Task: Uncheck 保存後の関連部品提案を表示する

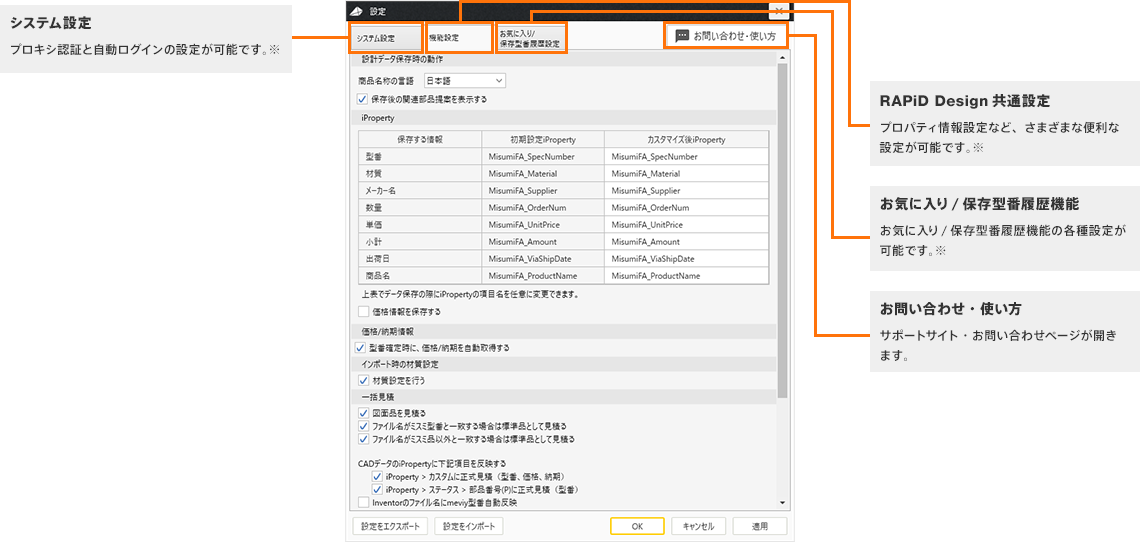Action: click(x=363, y=99)
